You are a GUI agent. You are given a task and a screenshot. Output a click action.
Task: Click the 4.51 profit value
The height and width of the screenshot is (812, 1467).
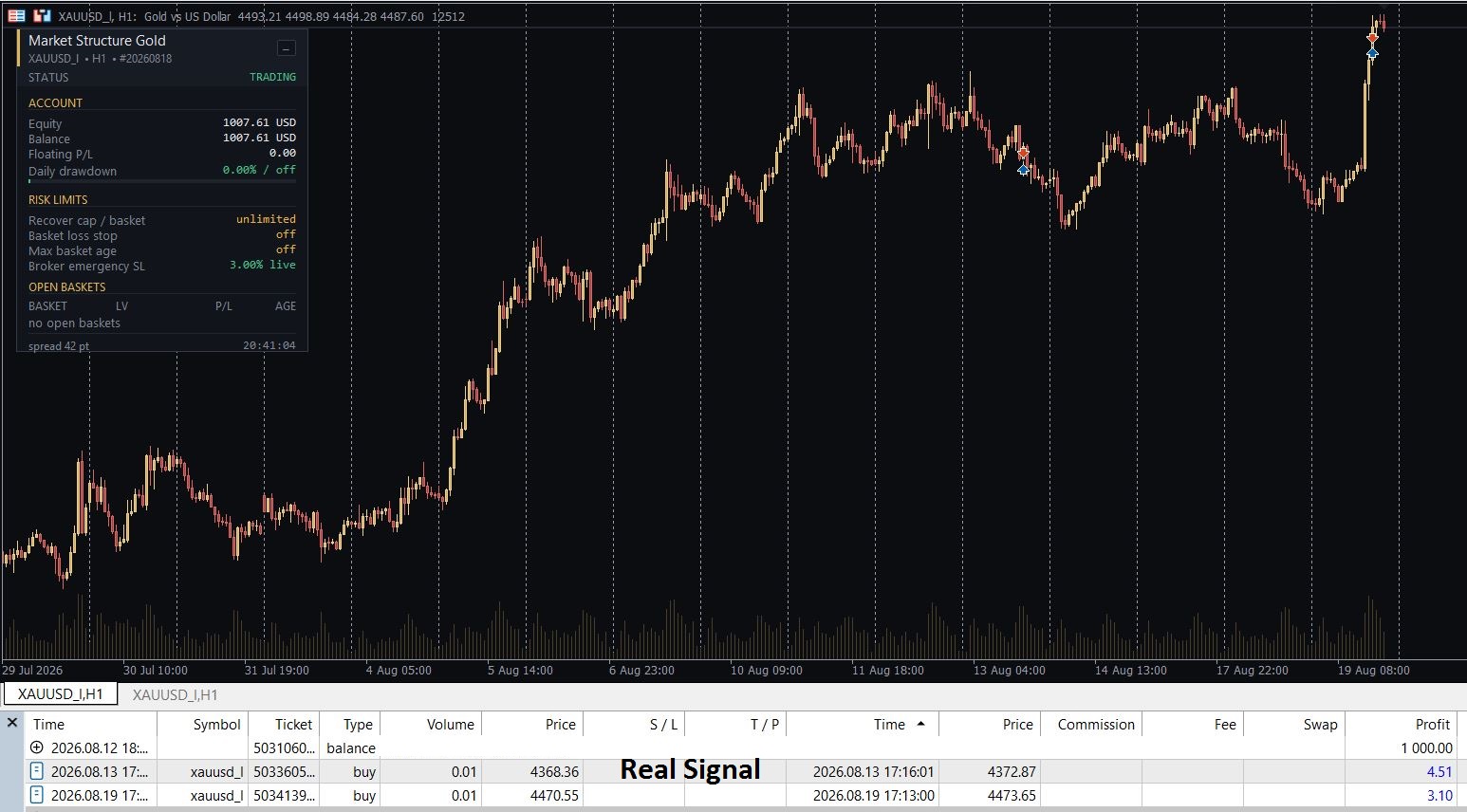(1439, 771)
